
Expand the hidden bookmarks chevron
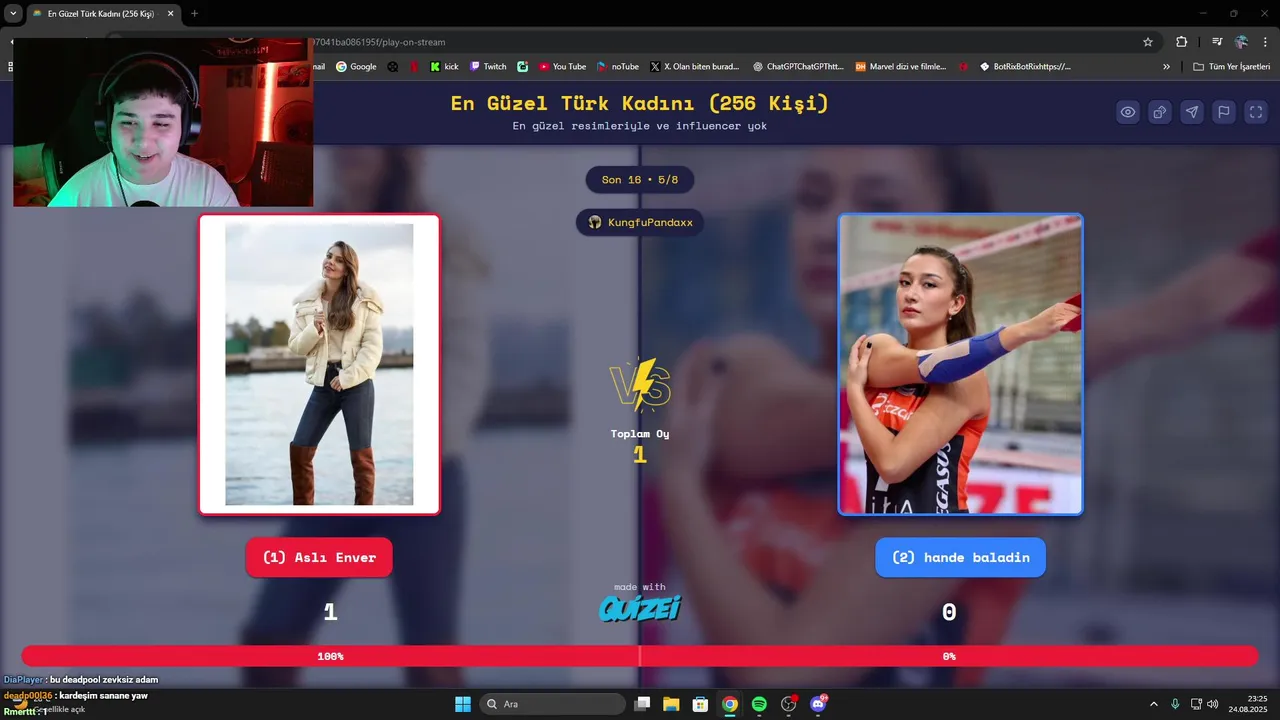1166,67
